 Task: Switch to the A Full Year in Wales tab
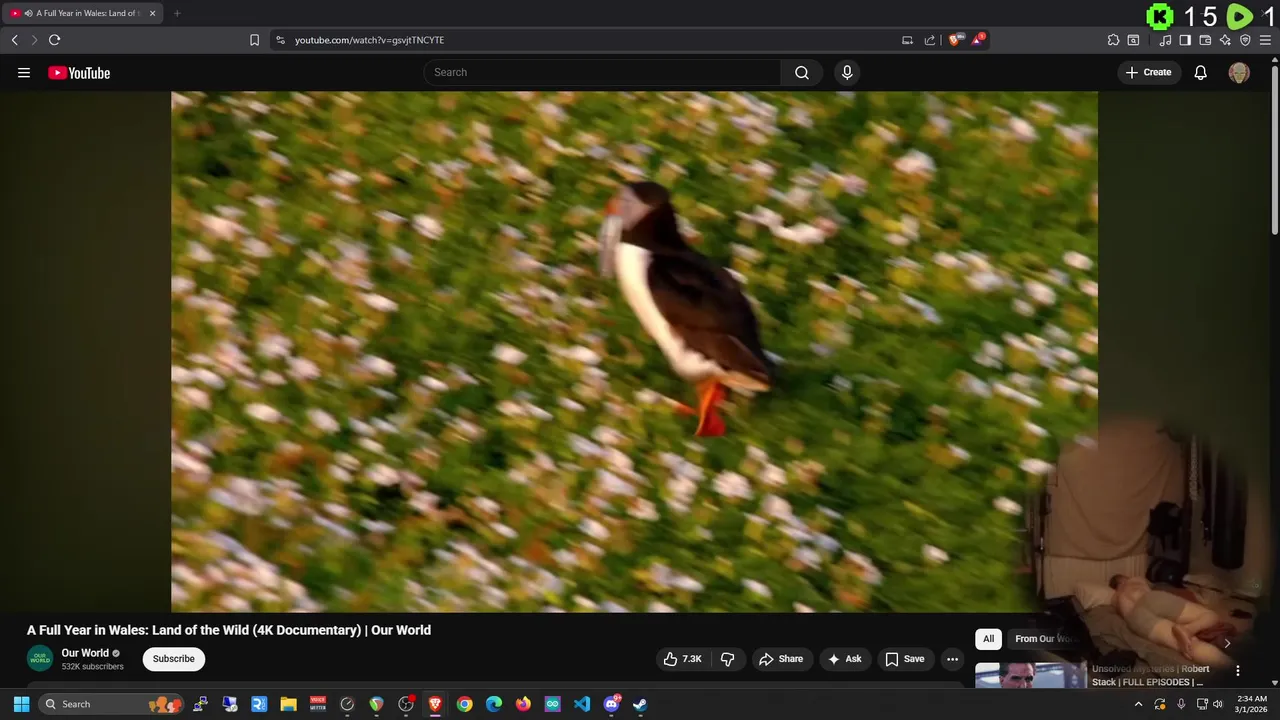coord(82,13)
